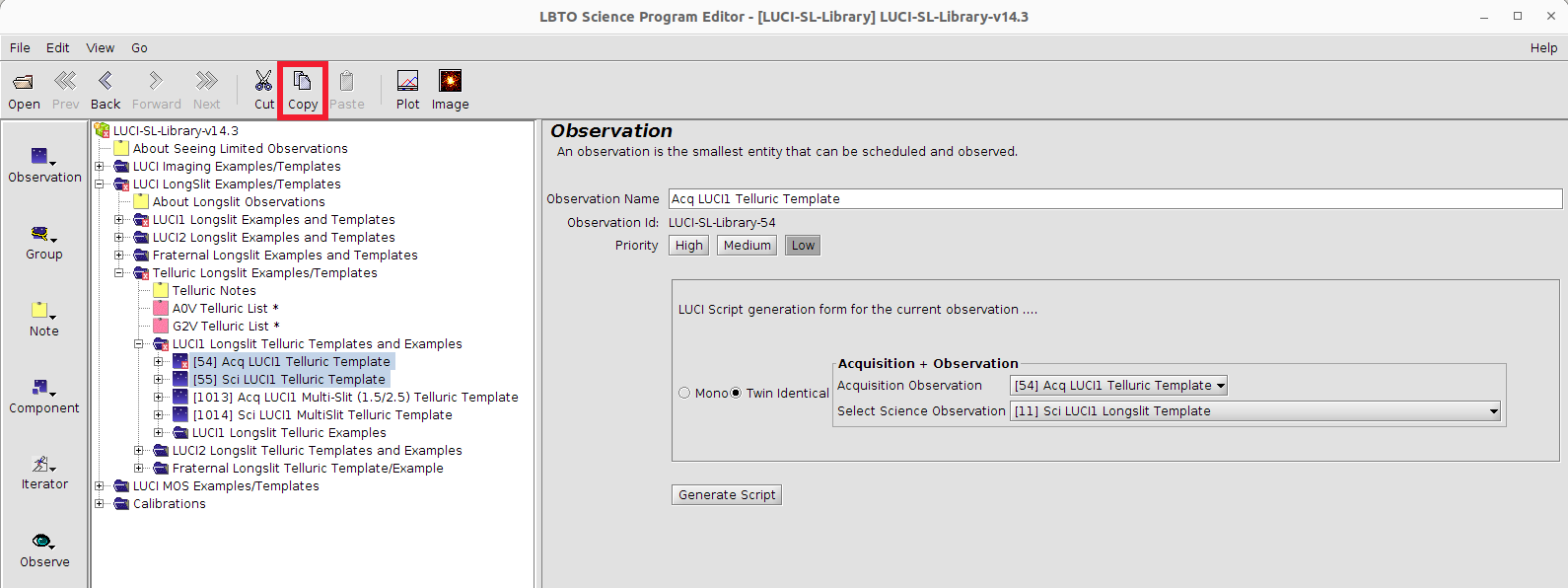Collapse the Telluric Longslit Examples/Templates folder

[x=119, y=273]
